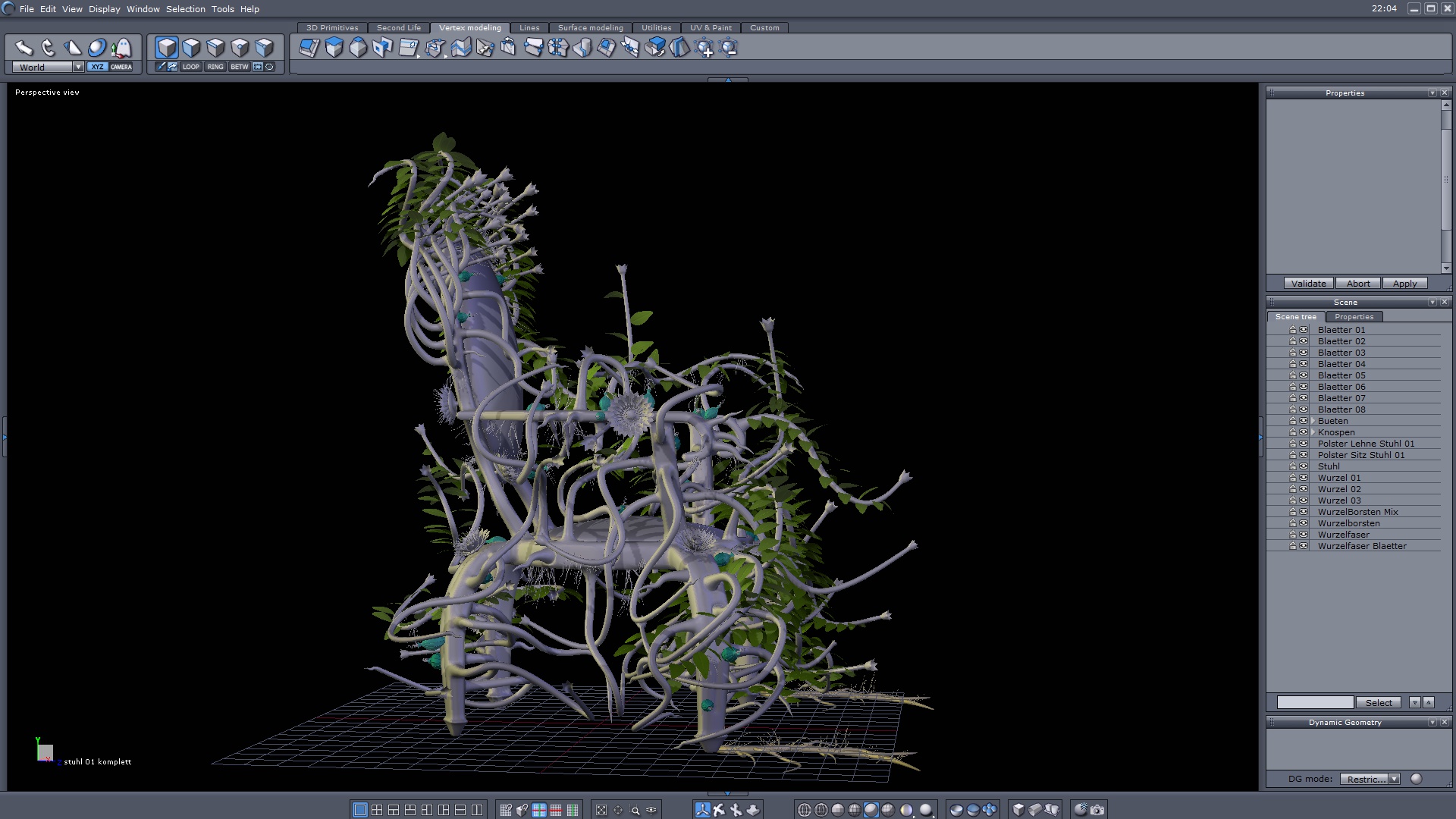Toggle lock on Wurzel 02
Screen dimensions: 1456x819
(1293, 489)
